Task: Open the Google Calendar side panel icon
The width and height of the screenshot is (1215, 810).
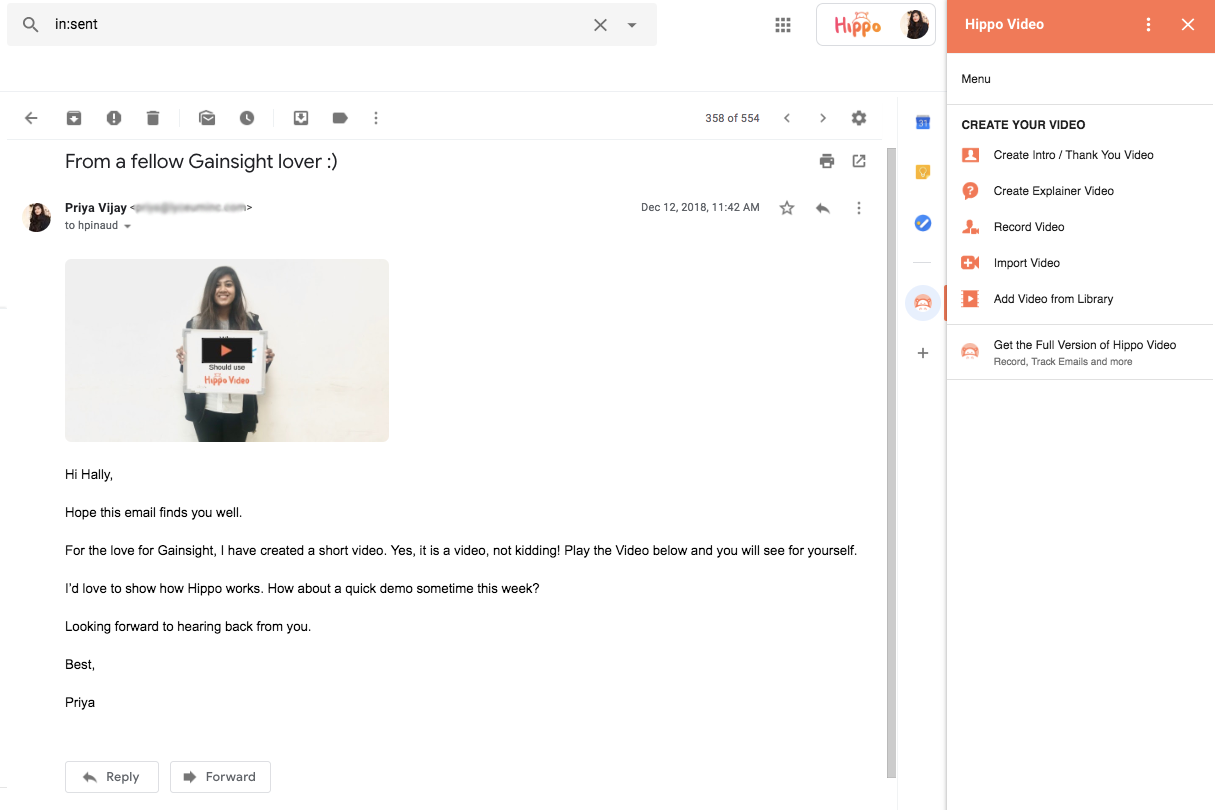Action: coord(923,122)
